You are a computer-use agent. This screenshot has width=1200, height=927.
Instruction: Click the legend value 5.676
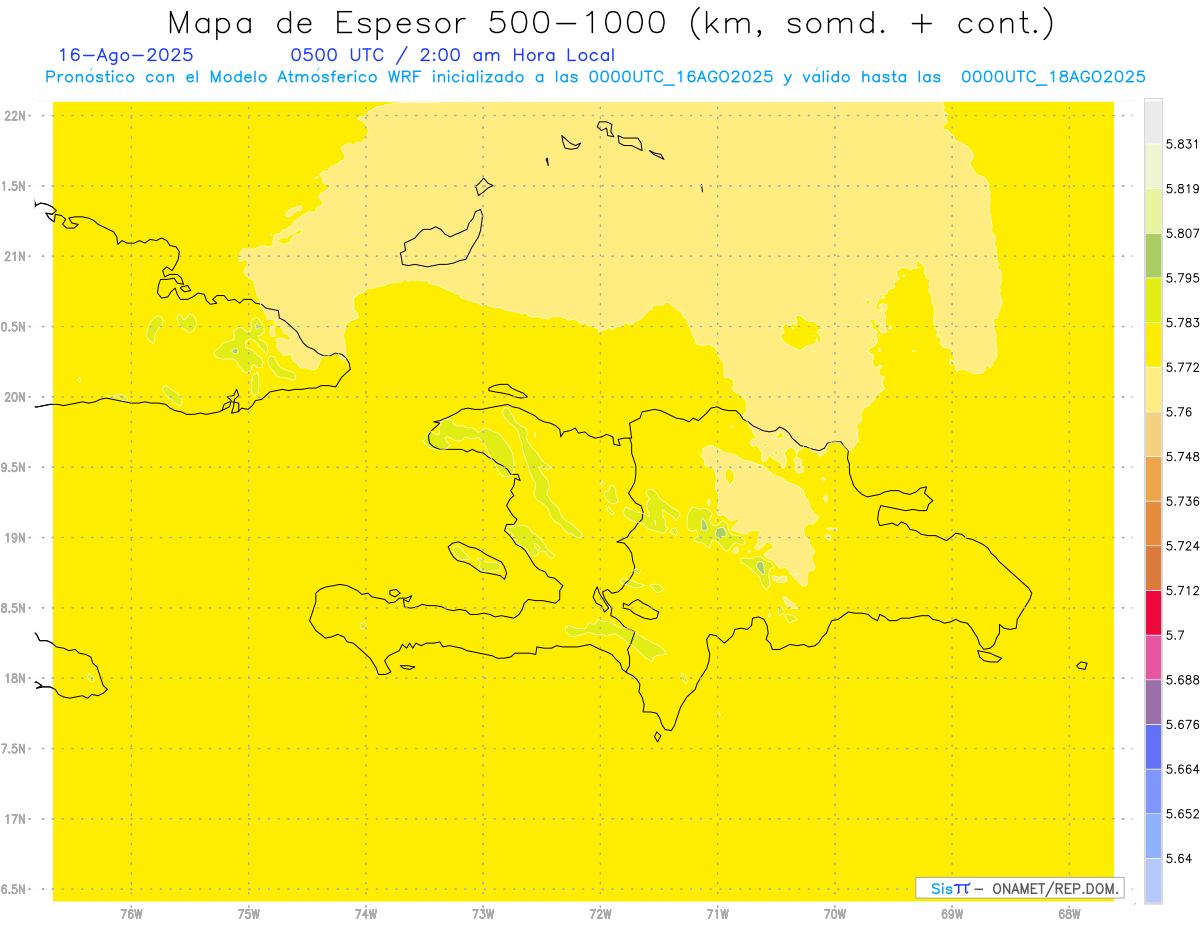(1183, 725)
